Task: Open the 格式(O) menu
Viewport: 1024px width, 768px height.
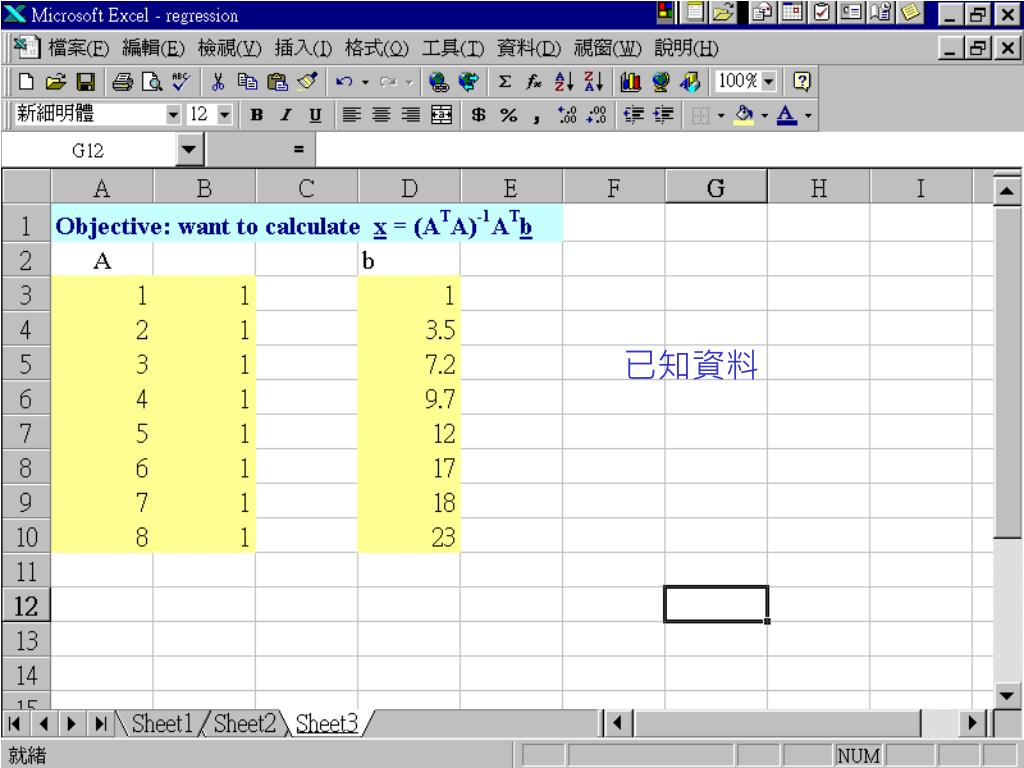Action: 377,48
